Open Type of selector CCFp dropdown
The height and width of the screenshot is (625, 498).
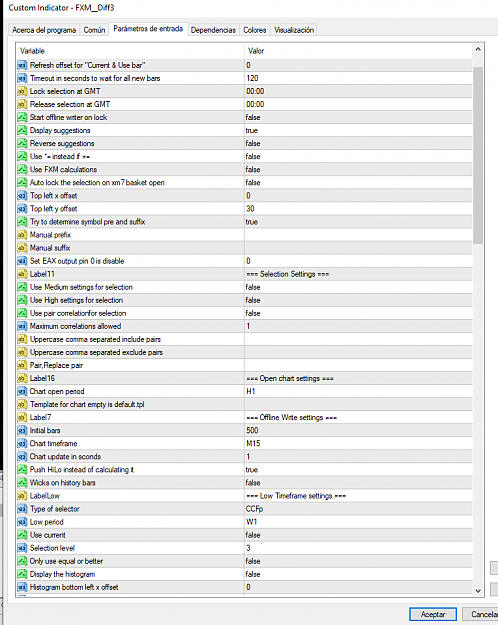tap(358, 509)
